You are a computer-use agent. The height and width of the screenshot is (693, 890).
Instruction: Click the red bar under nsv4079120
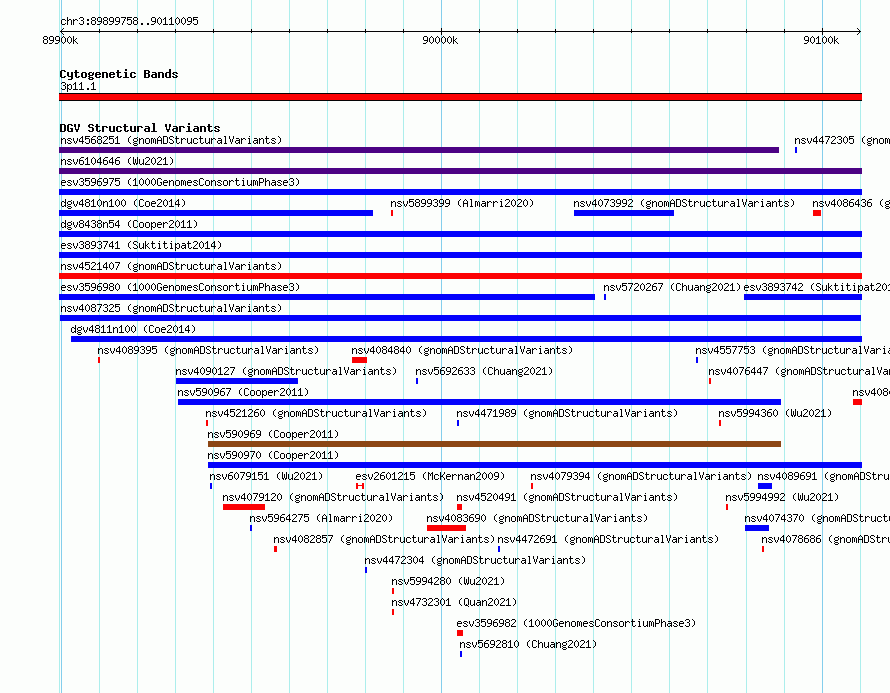click(x=244, y=507)
